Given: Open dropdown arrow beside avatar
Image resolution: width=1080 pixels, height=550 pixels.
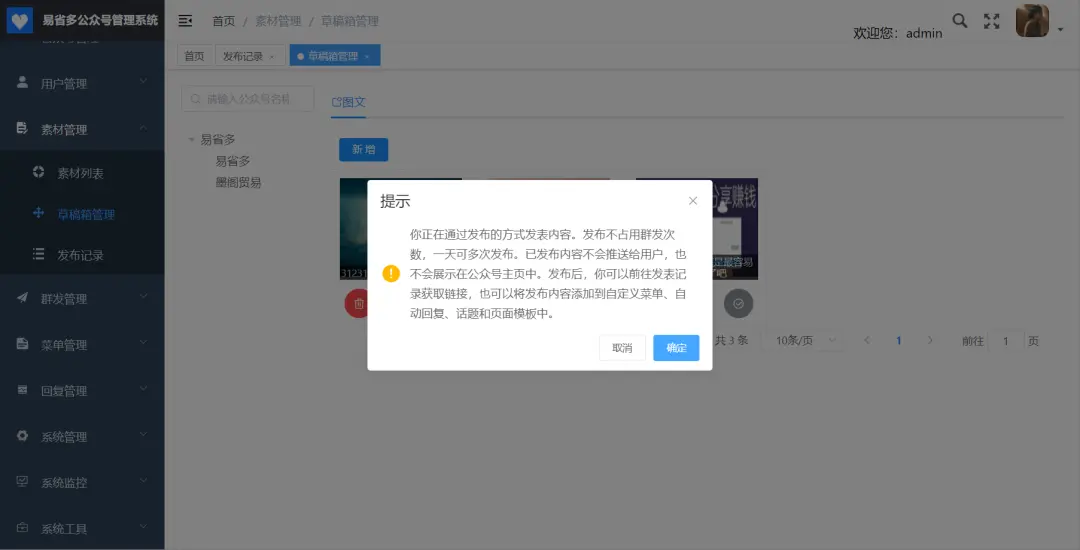Looking at the screenshot, I should [x=1061, y=30].
